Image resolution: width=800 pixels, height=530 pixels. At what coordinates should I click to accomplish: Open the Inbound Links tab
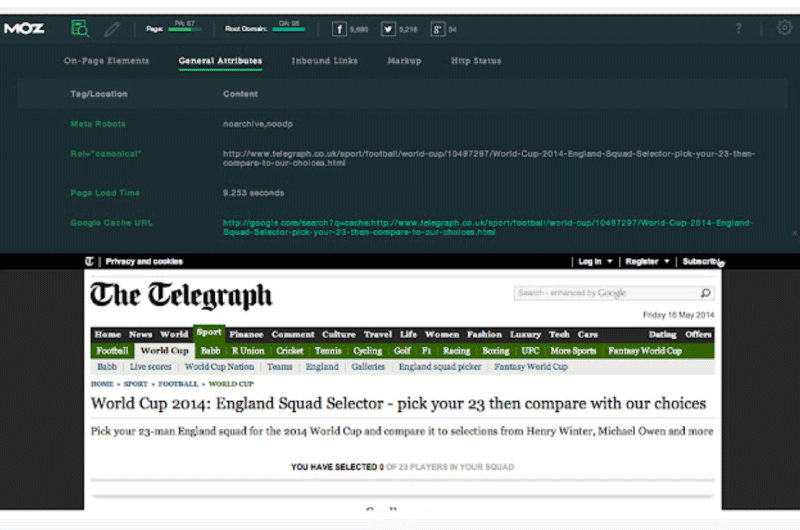coord(324,61)
